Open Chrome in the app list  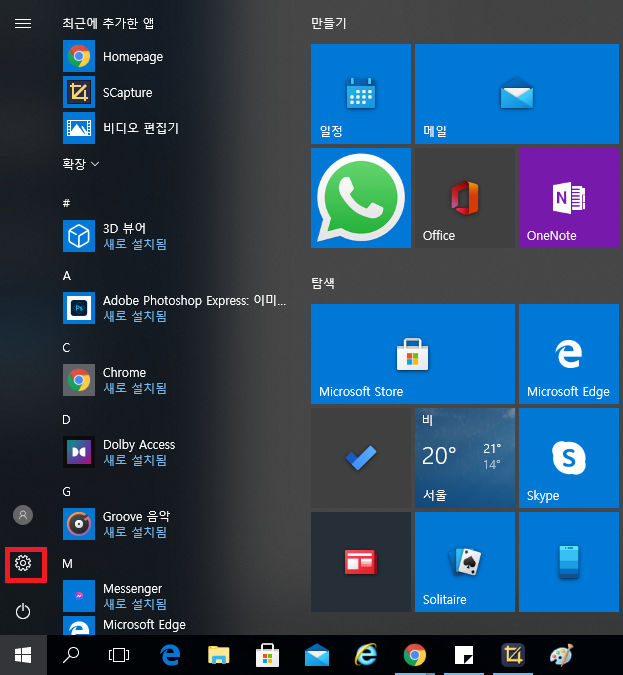point(115,380)
